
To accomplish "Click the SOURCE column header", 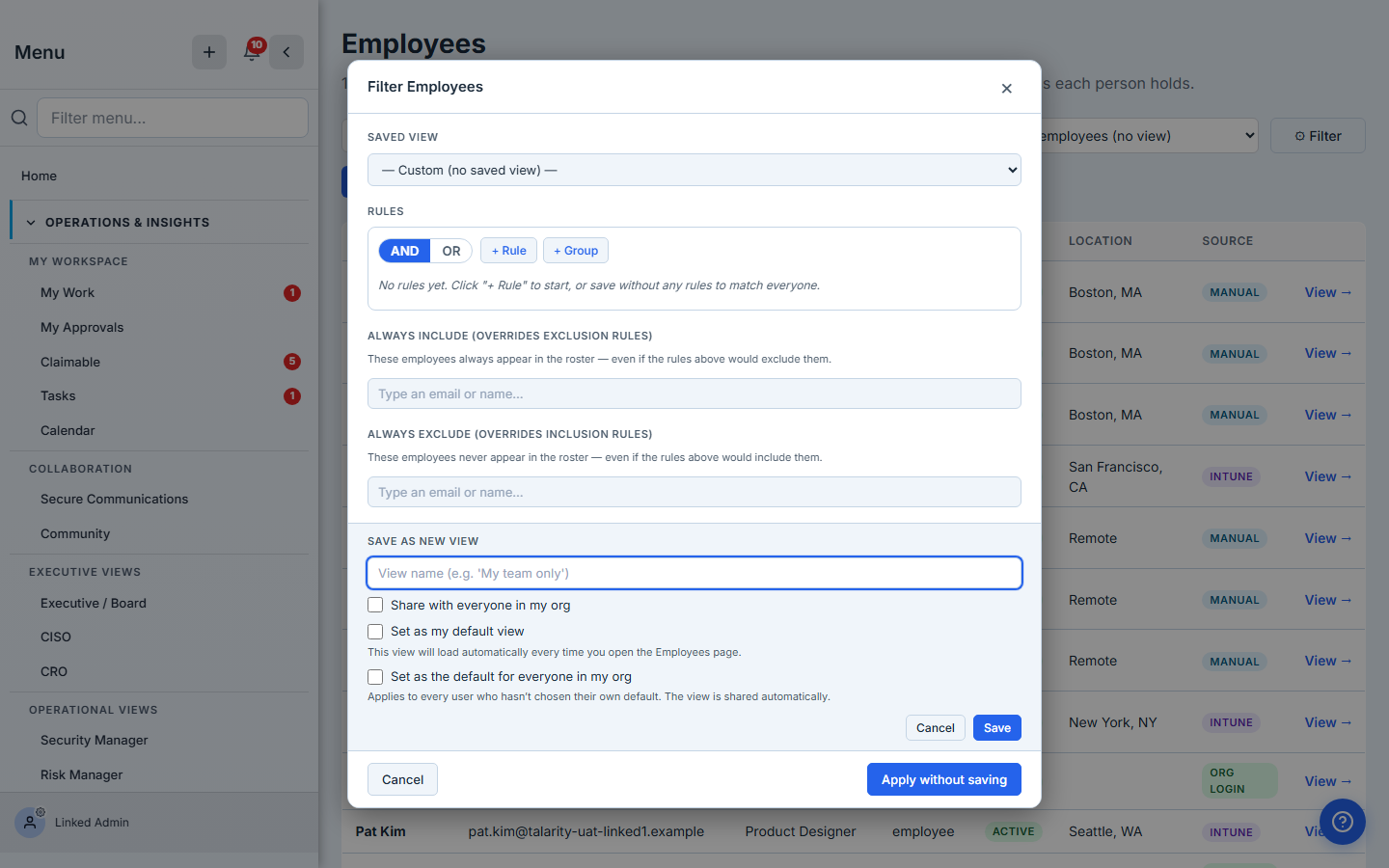I will 1227,241.
